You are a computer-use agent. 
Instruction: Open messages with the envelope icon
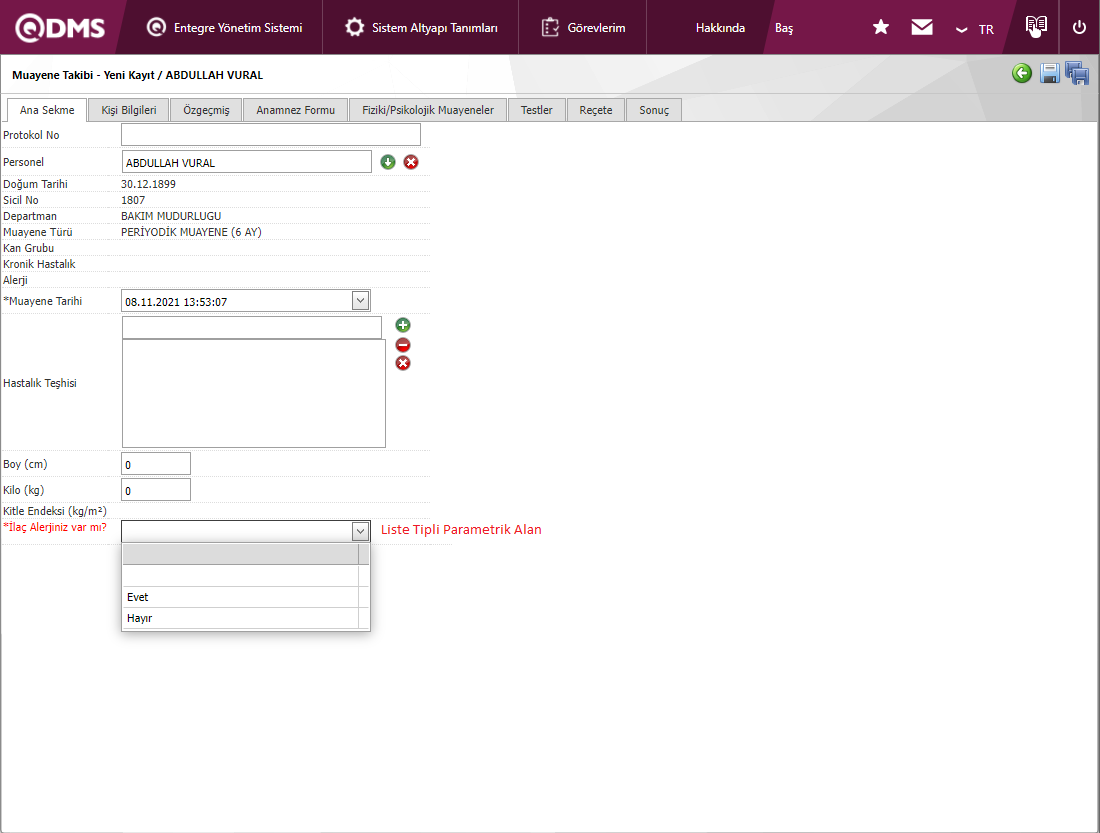coord(922,27)
